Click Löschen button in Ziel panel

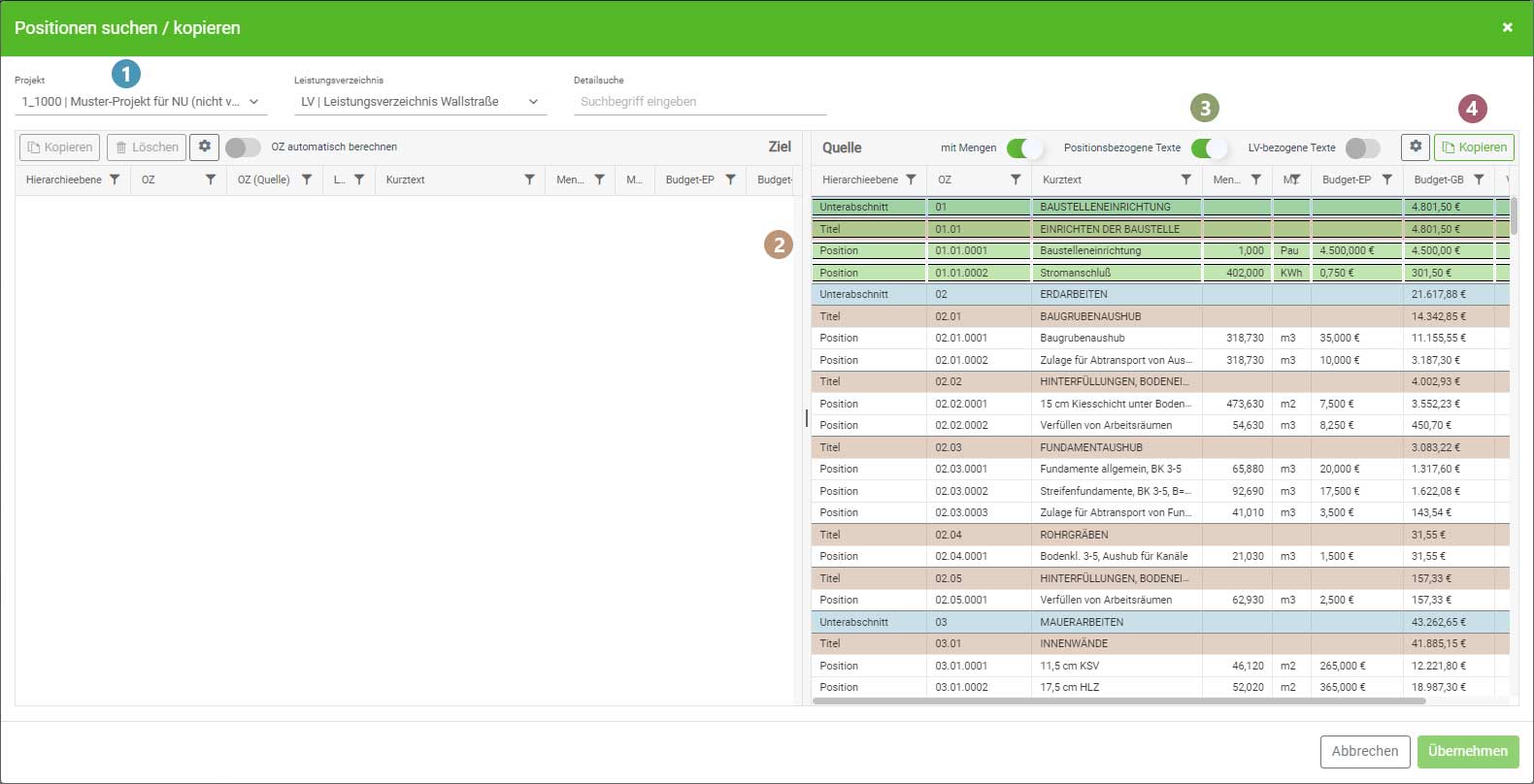147,147
